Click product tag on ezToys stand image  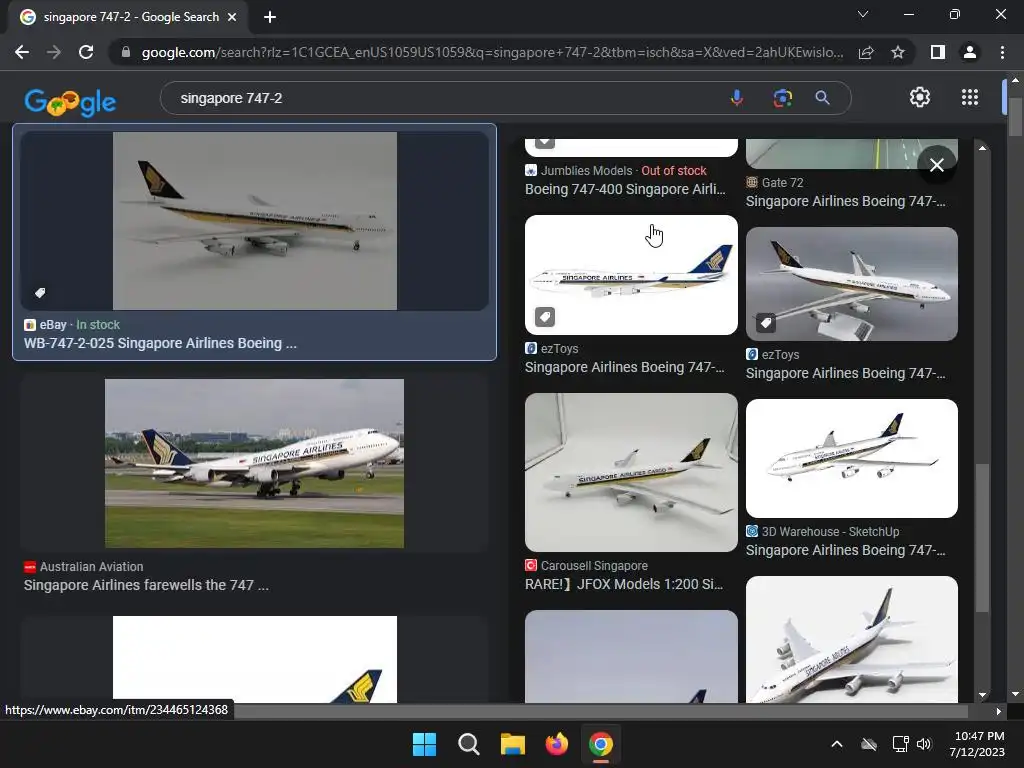coord(765,323)
